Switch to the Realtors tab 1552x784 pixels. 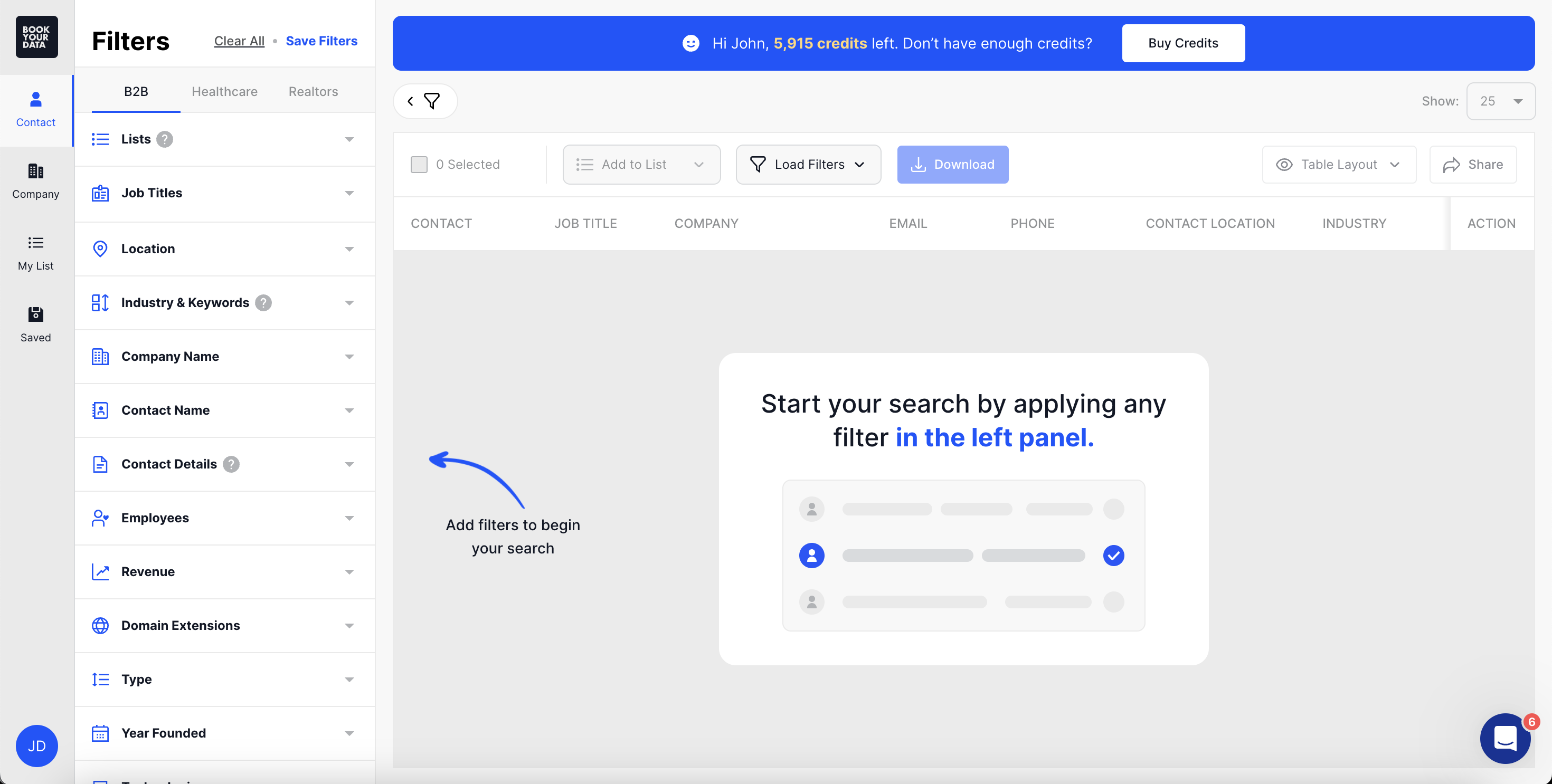(313, 91)
